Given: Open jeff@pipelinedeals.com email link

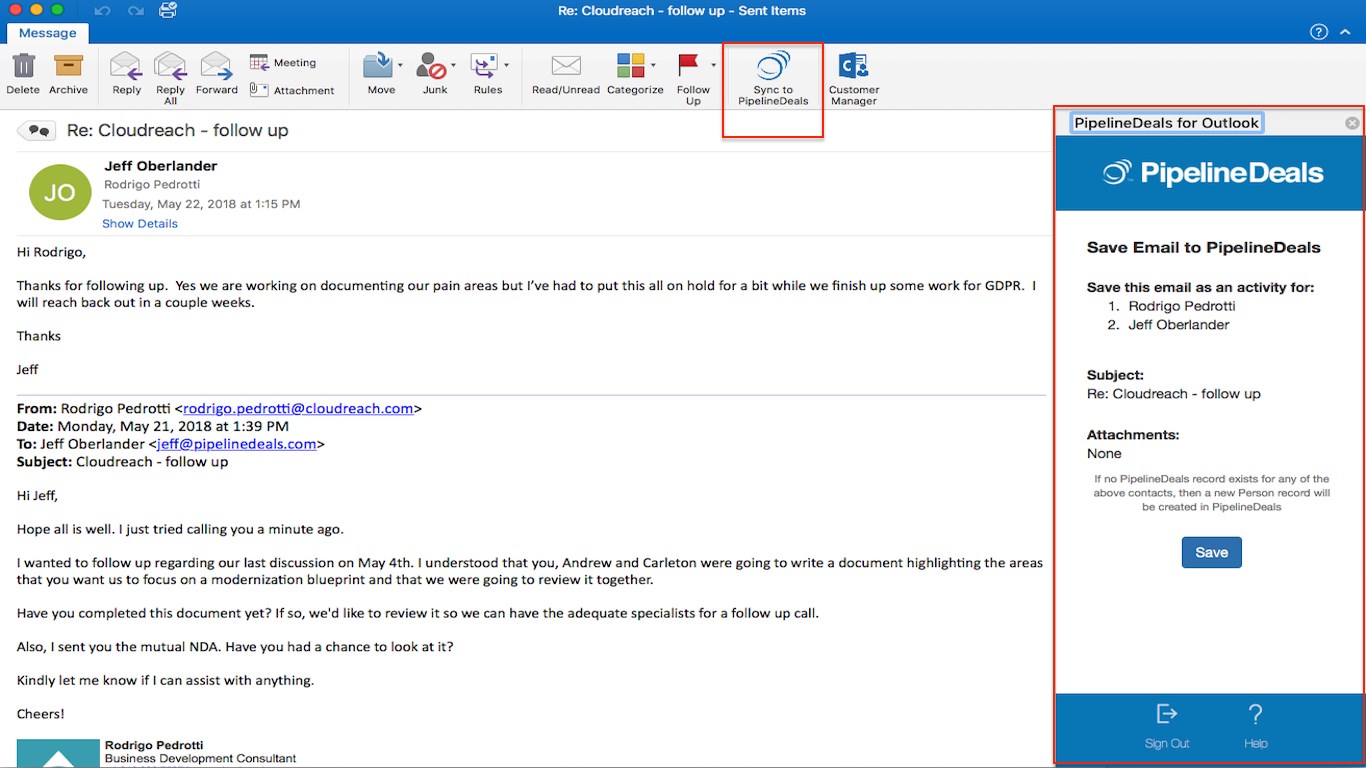Looking at the screenshot, I should click(237, 444).
